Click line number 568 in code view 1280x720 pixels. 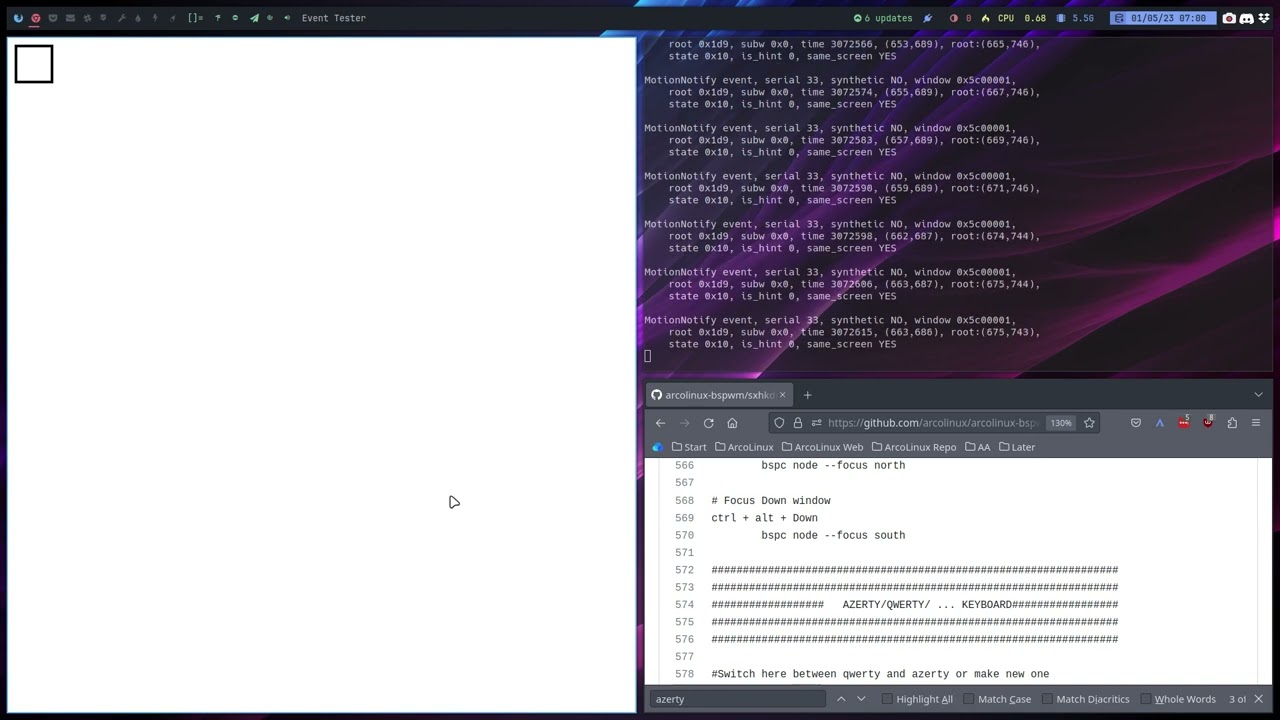tap(684, 501)
